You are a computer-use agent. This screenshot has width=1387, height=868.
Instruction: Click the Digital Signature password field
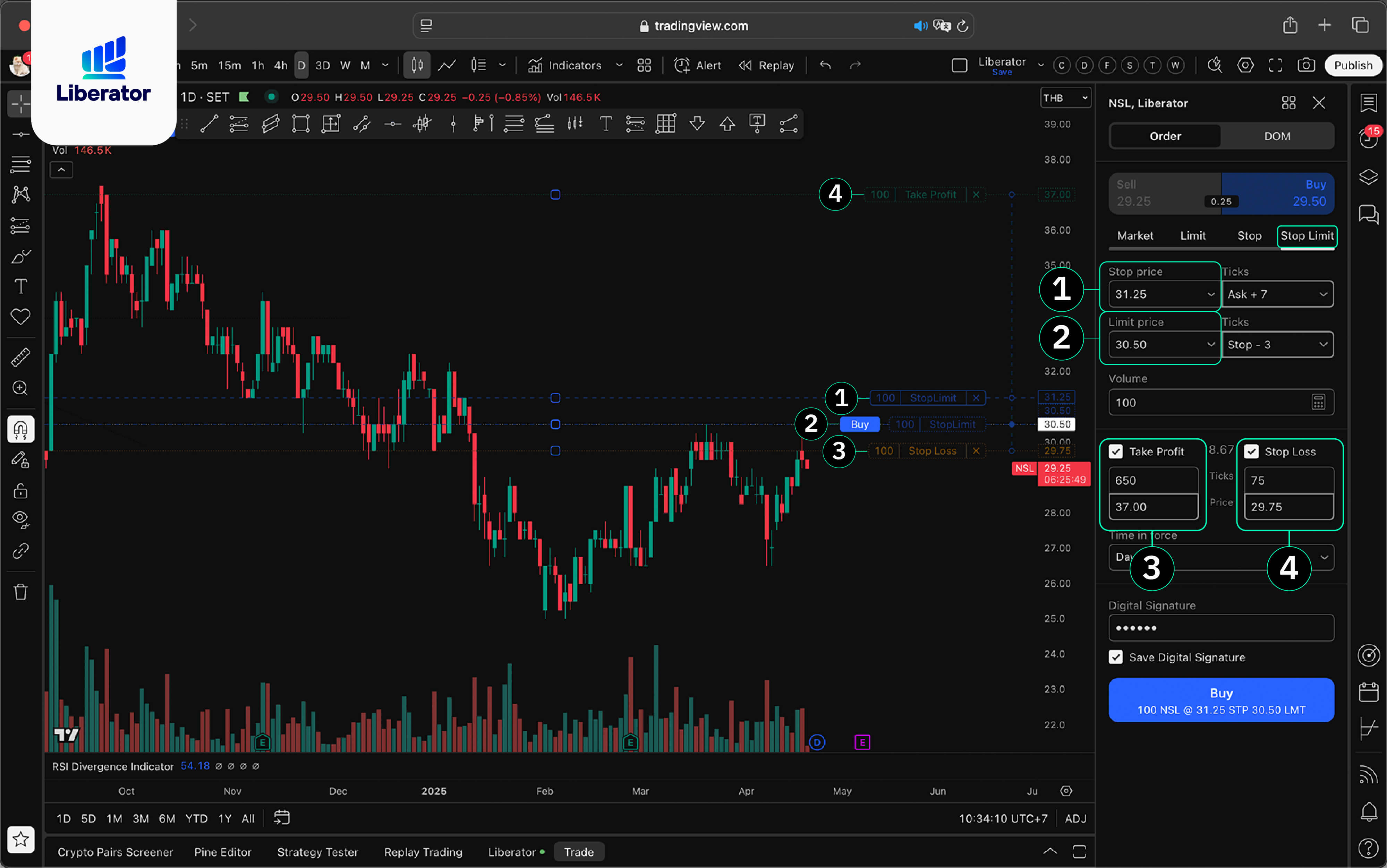pos(1221,628)
